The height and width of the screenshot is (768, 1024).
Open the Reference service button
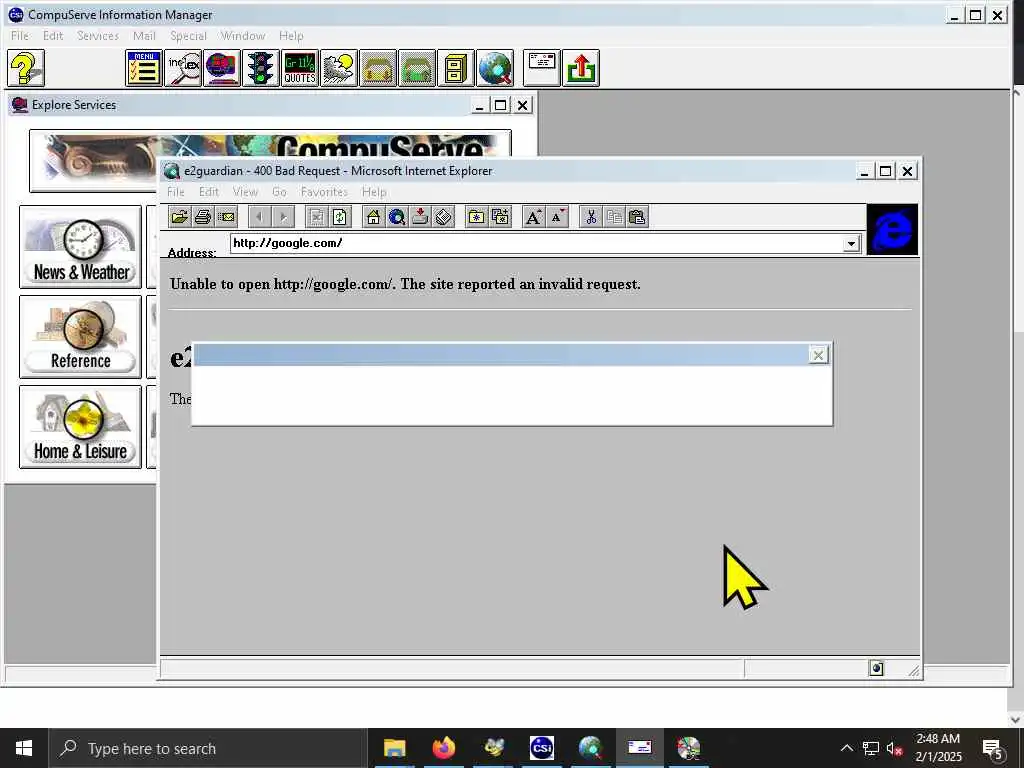click(x=80, y=337)
